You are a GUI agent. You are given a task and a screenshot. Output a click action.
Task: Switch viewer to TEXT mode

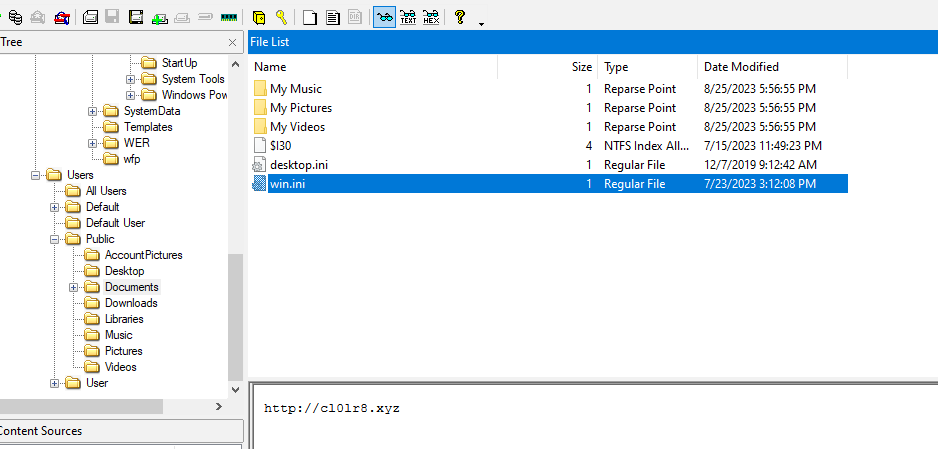click(x=408, y=17)
